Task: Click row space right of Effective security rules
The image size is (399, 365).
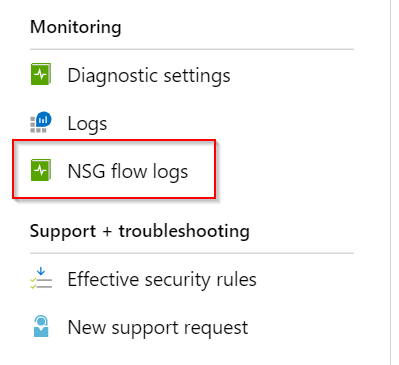Action: pos(306,279)
